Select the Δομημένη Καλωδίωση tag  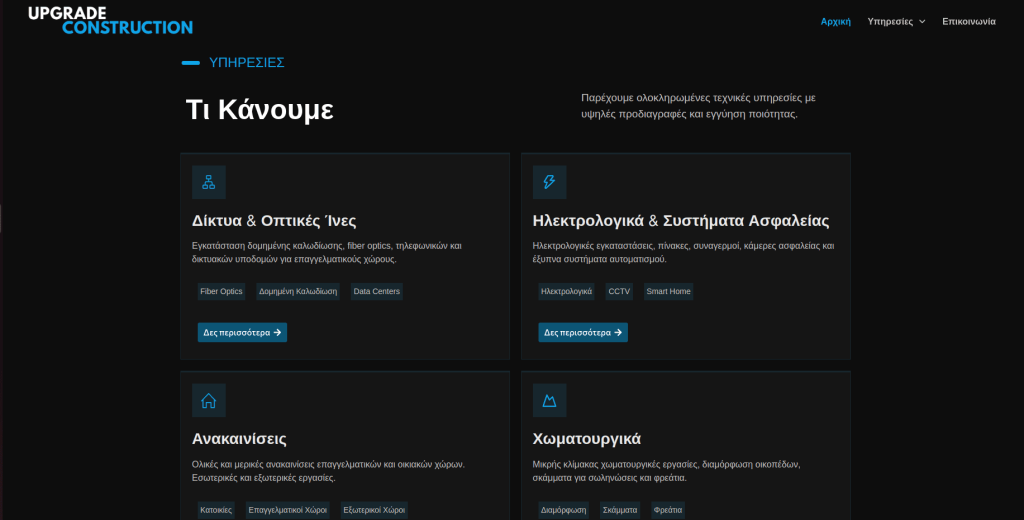coord(298,292)
